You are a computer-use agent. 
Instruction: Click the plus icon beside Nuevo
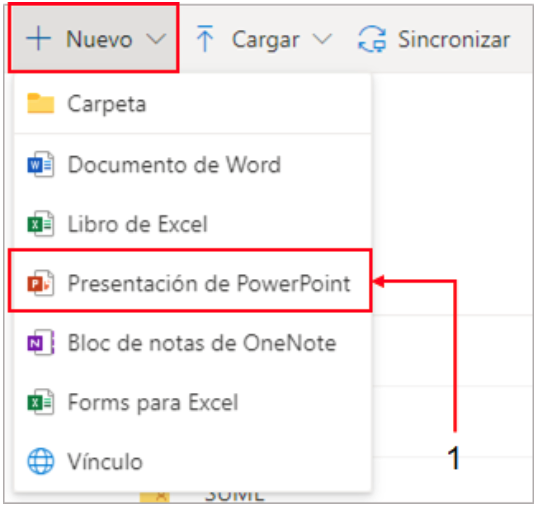coord(38,38)
